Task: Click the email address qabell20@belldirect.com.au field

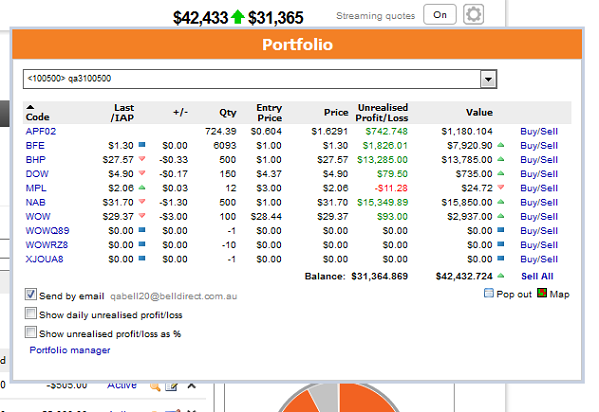Action: pyautogui.click(x=173, y=296)
